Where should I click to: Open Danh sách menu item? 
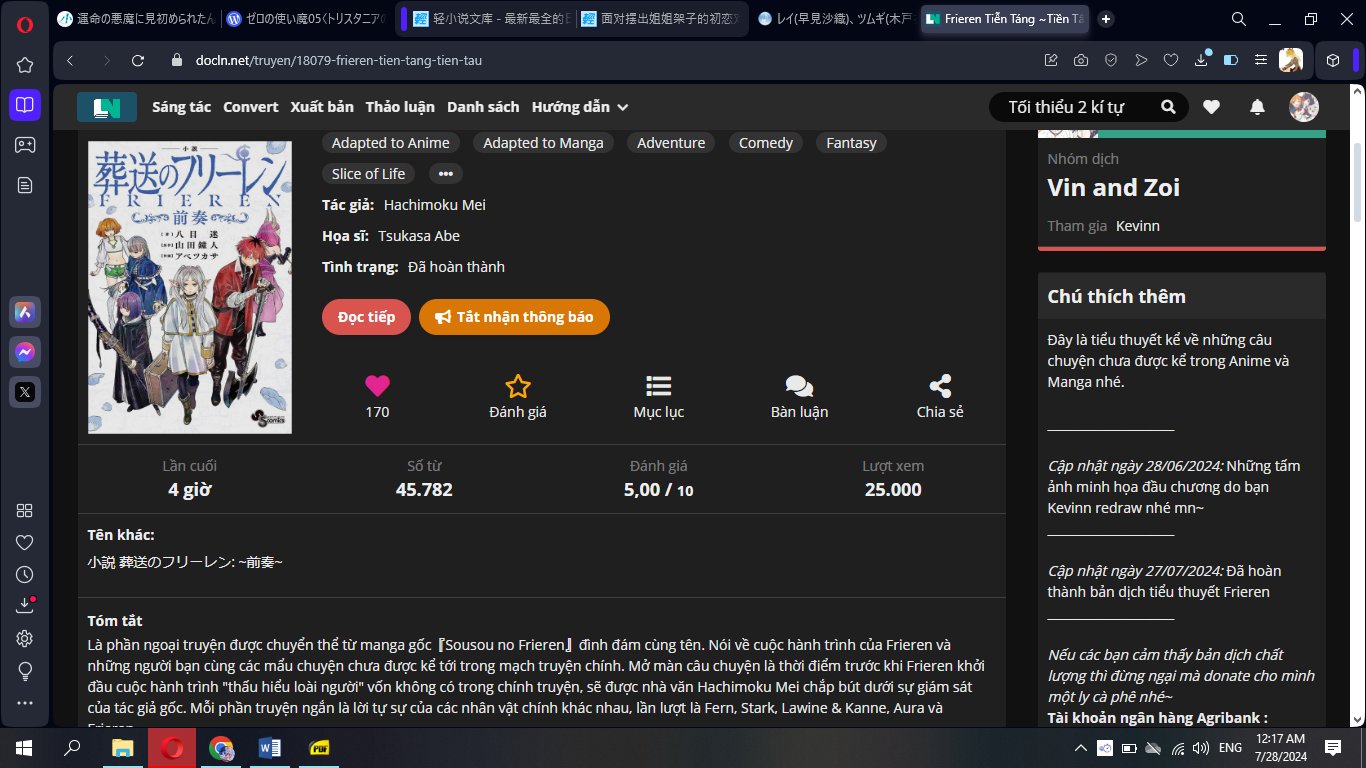483,107
